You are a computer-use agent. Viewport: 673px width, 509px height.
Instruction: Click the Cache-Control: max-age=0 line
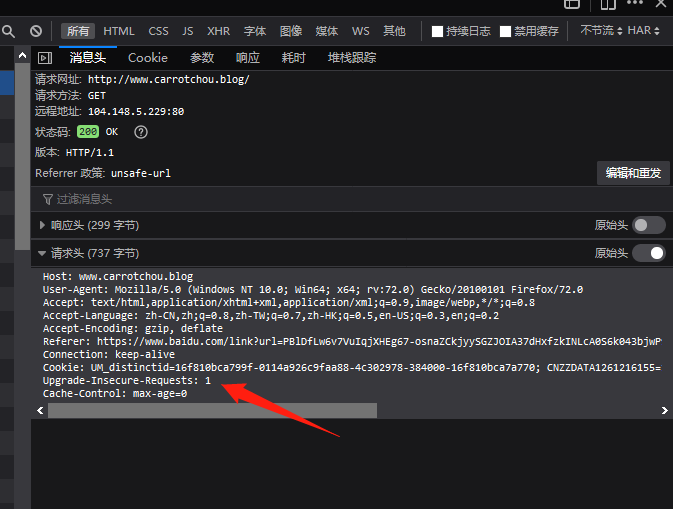click(x=115, y=394)
